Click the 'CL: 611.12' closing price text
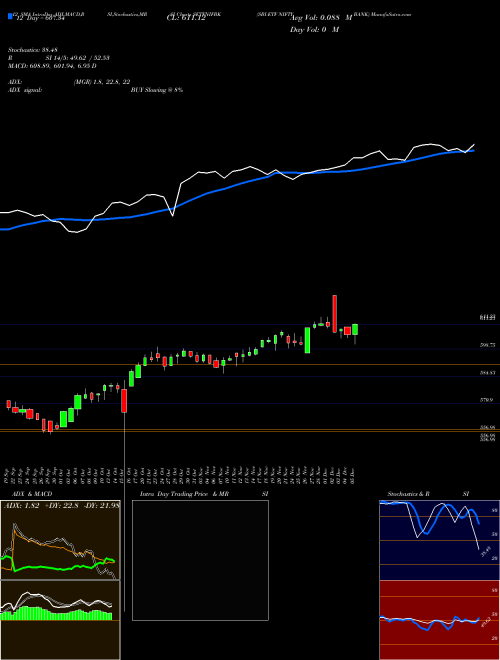This screenshot has height=660, width=500. click(x=186, y=18)
